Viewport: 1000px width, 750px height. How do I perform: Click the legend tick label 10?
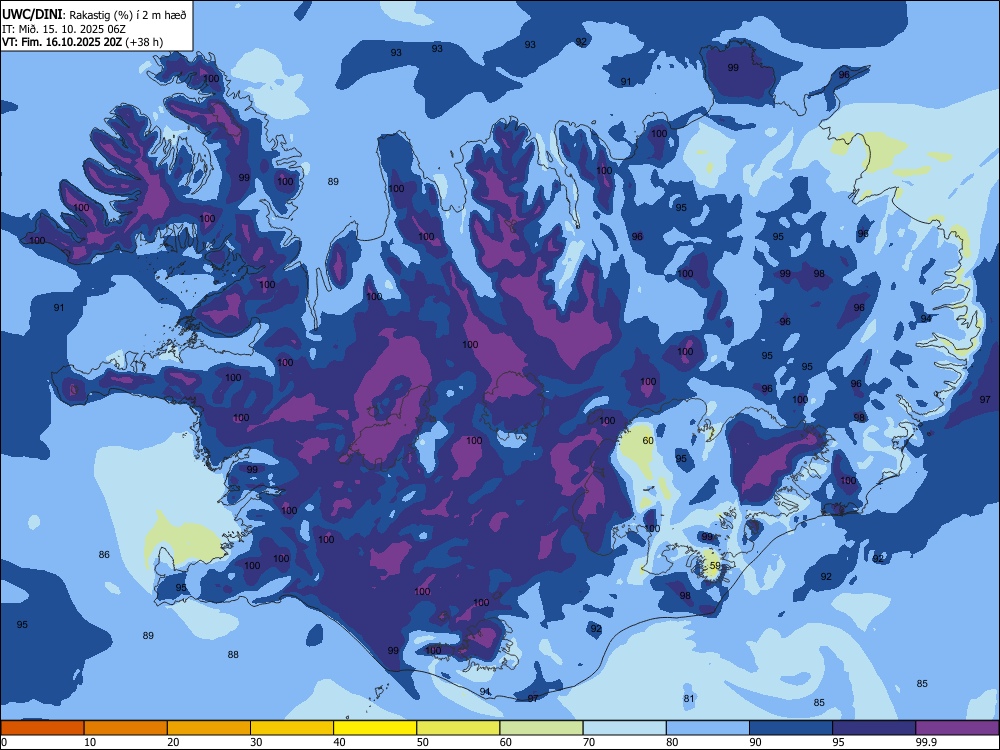coord(90,742)
